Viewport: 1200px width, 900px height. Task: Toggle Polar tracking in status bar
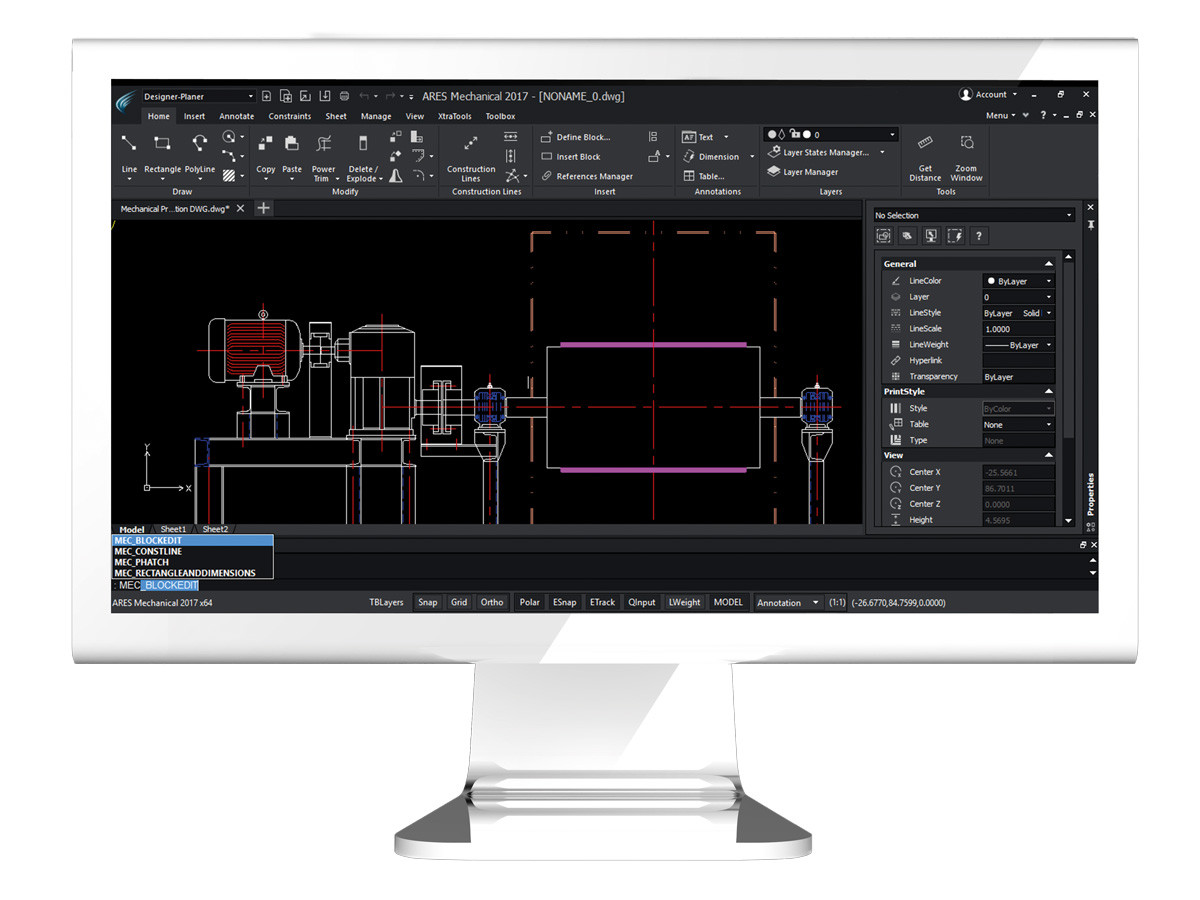point(530,603)
